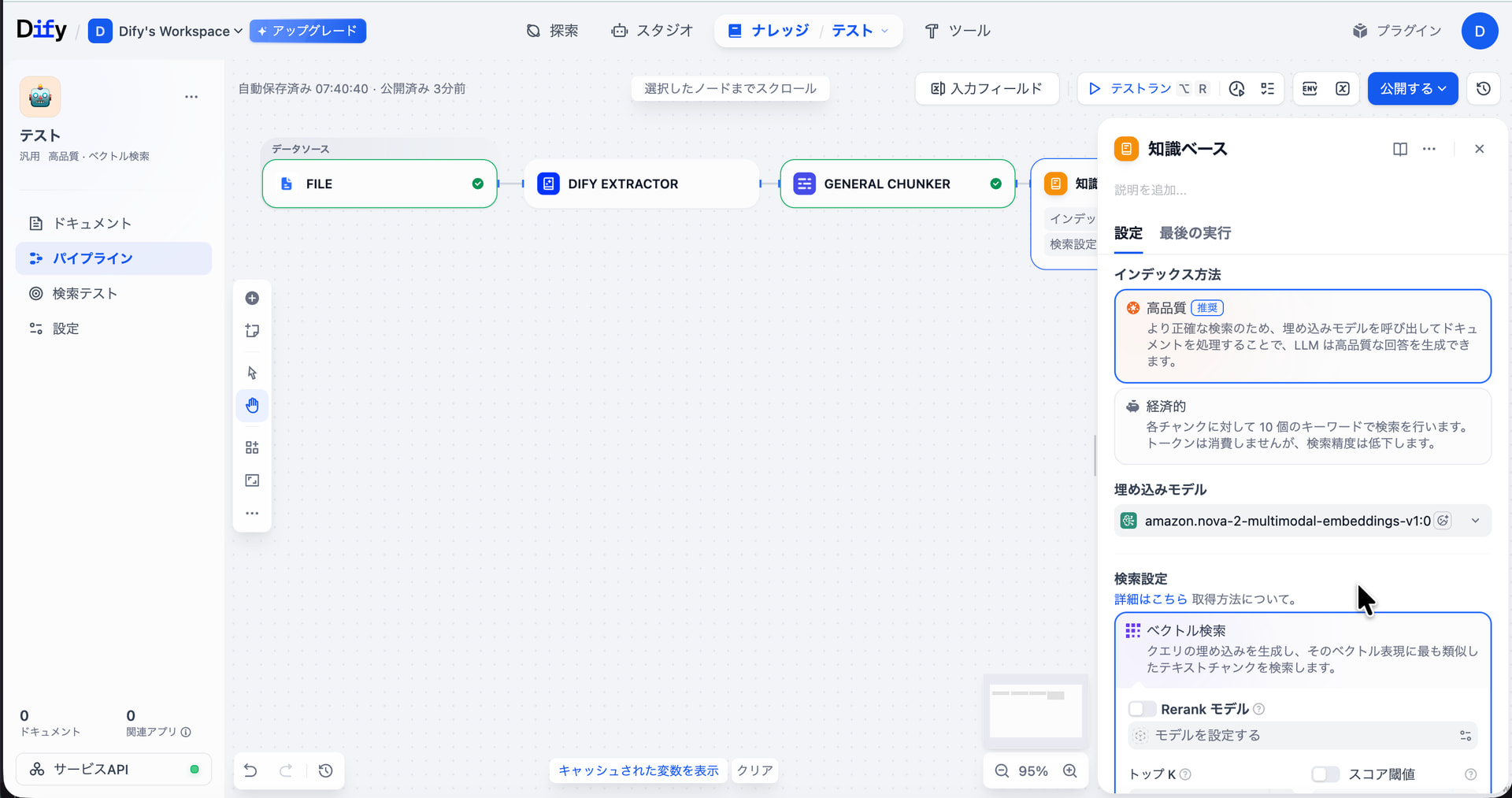Click the export image icon
Viewport: 1512px width, 798px height.
coord(252,481)
